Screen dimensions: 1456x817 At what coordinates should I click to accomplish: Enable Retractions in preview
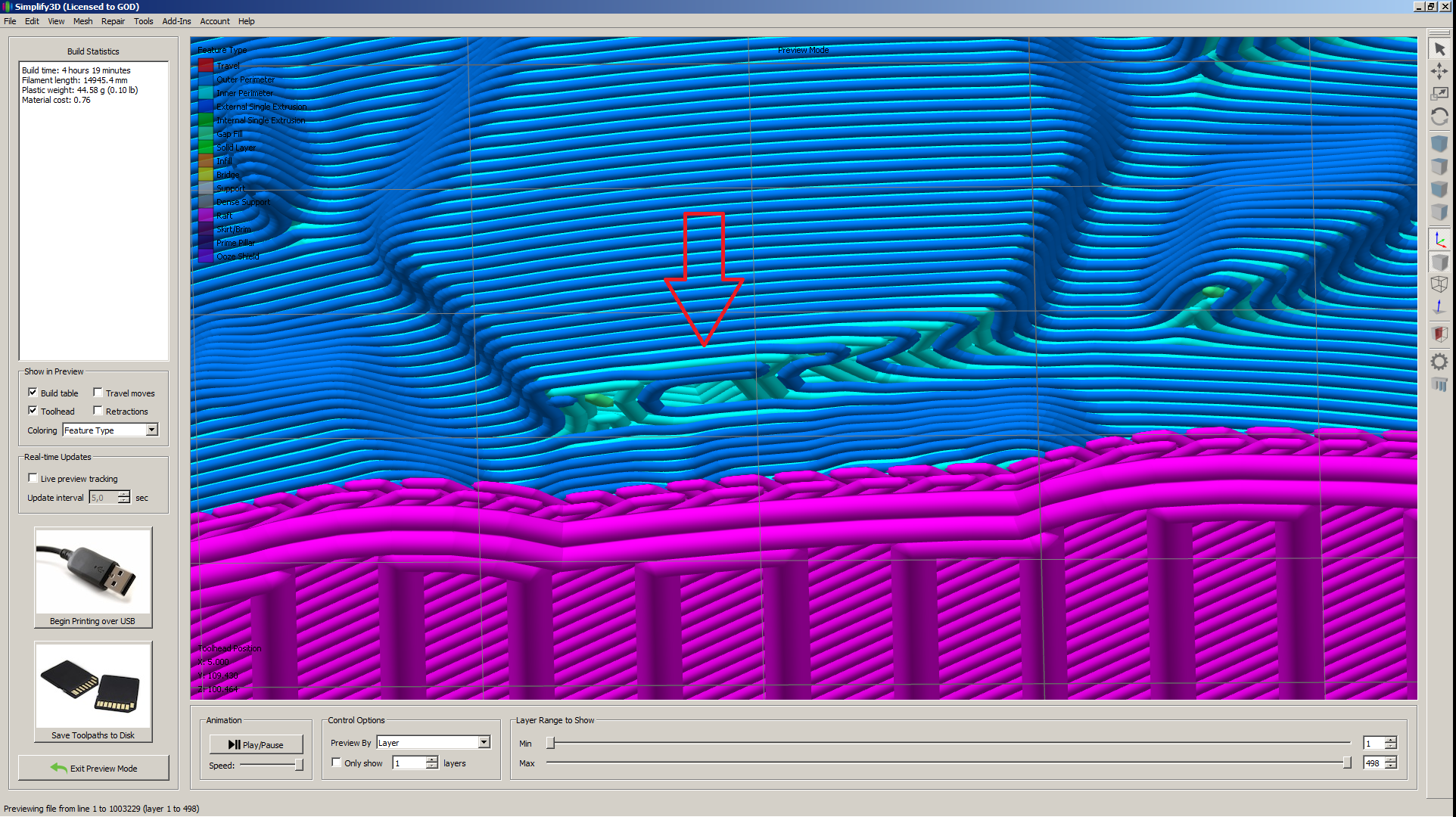point(98,410)
